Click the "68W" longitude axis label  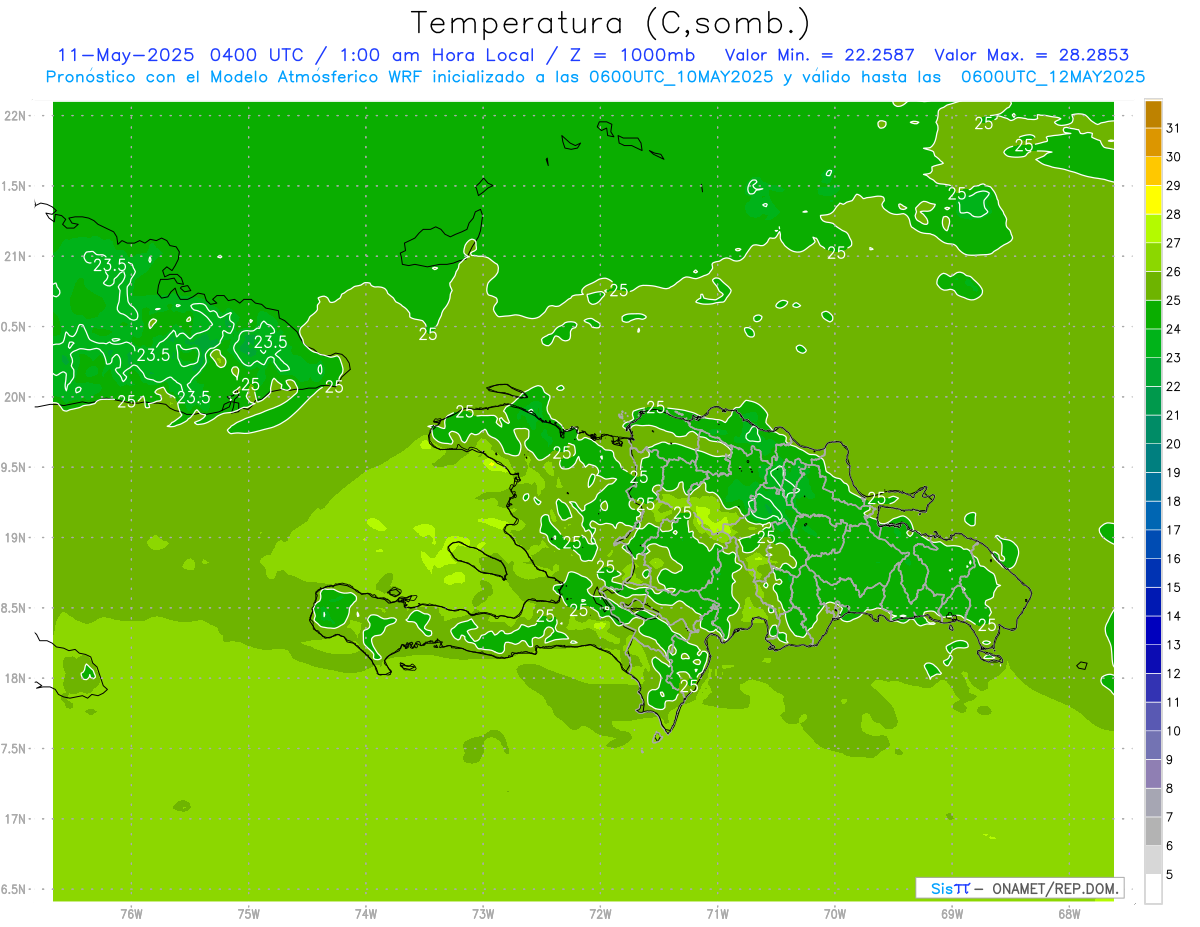tap(1069, 914)
